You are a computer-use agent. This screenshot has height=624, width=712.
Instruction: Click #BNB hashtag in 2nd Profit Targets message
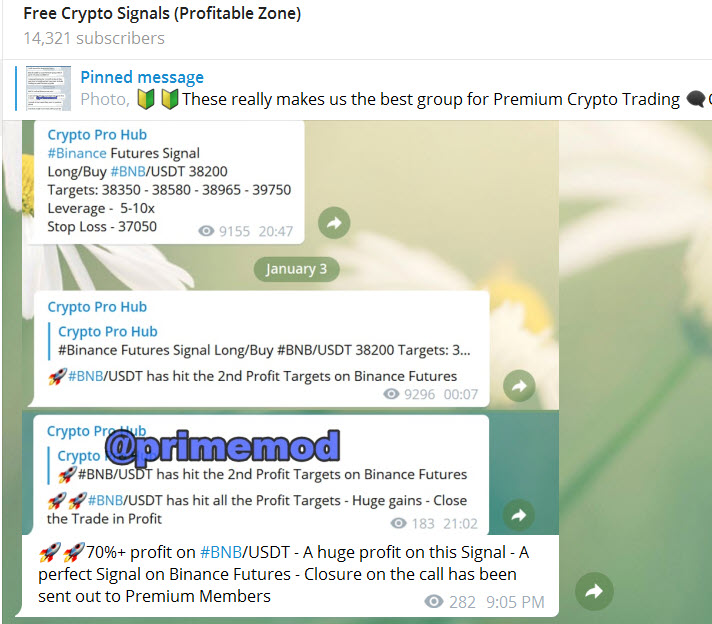[86, 376]
